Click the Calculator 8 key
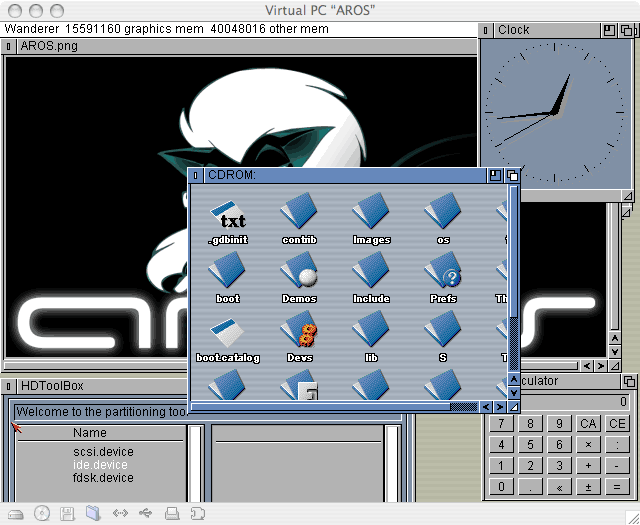Viewport: 640px width, 525px height. pyautogui.click(x=530, y=424)
